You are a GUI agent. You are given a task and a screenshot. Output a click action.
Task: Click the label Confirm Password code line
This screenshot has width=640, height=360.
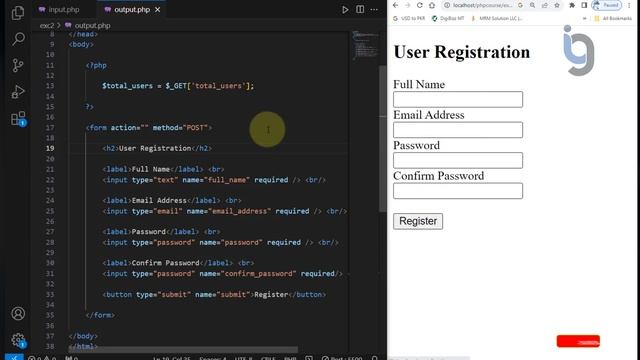coord(178,263)
